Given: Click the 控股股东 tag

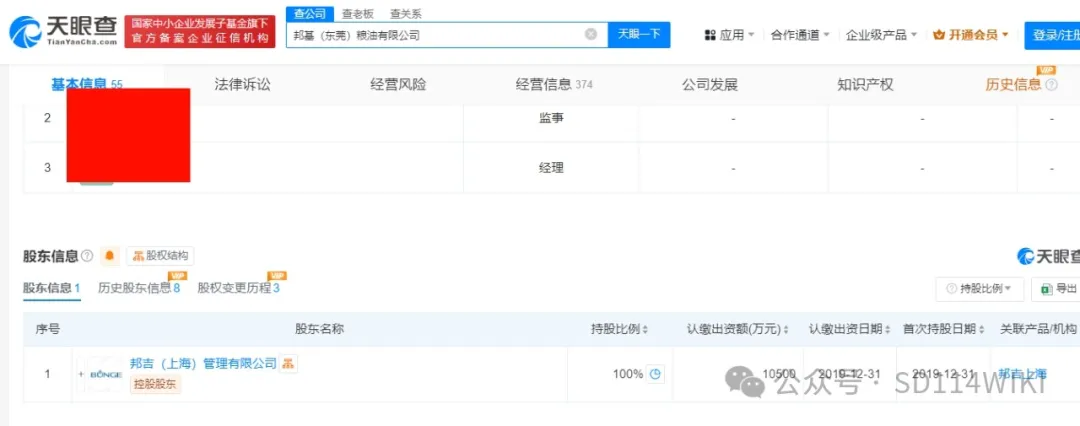Looking at the screenshot, I should click(155, 385).
